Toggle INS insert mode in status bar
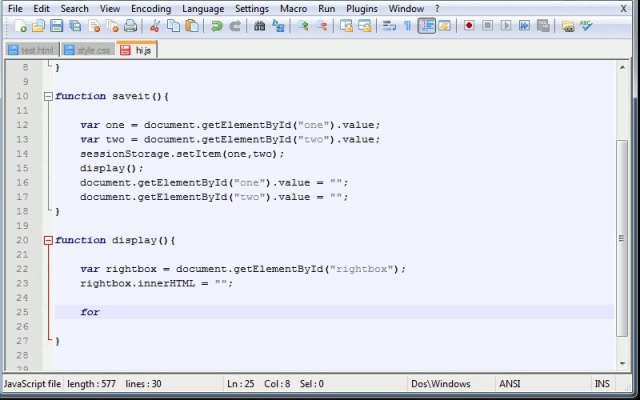The height and width of the screenshot is (400, 640). pos(602,384)
